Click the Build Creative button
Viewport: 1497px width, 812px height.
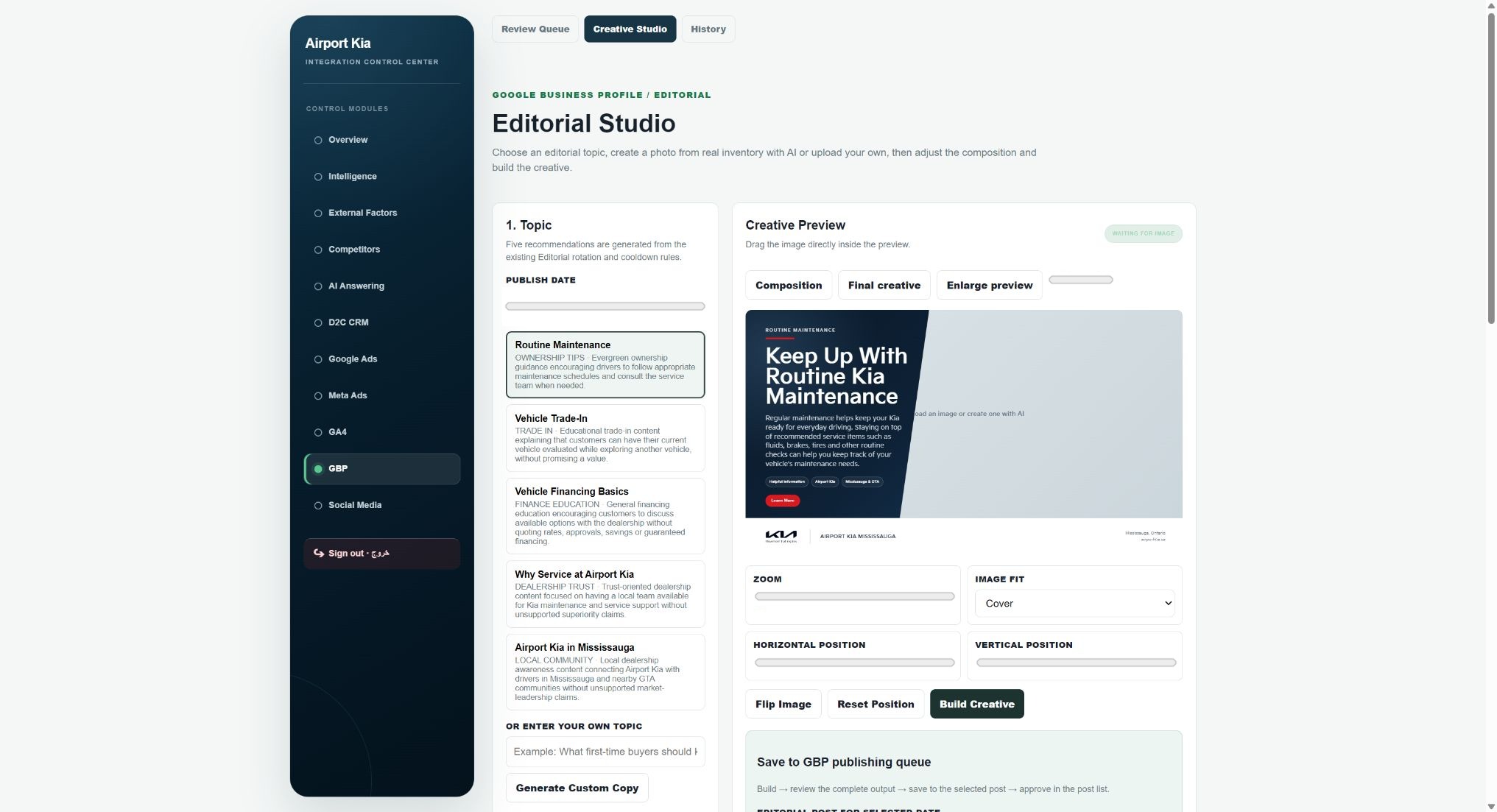977,704
